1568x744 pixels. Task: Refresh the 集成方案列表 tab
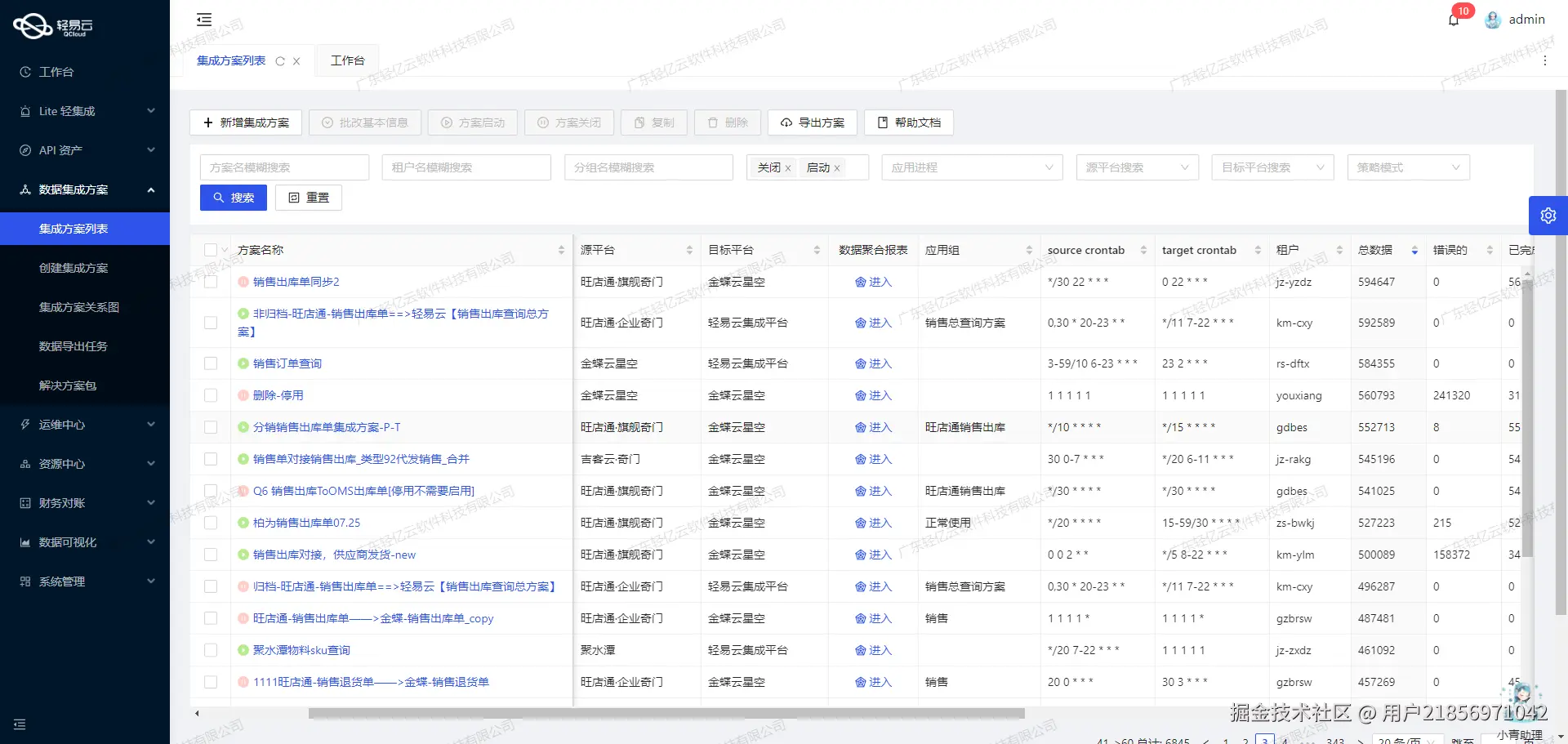pyautogui.click(x=280, y=60)
